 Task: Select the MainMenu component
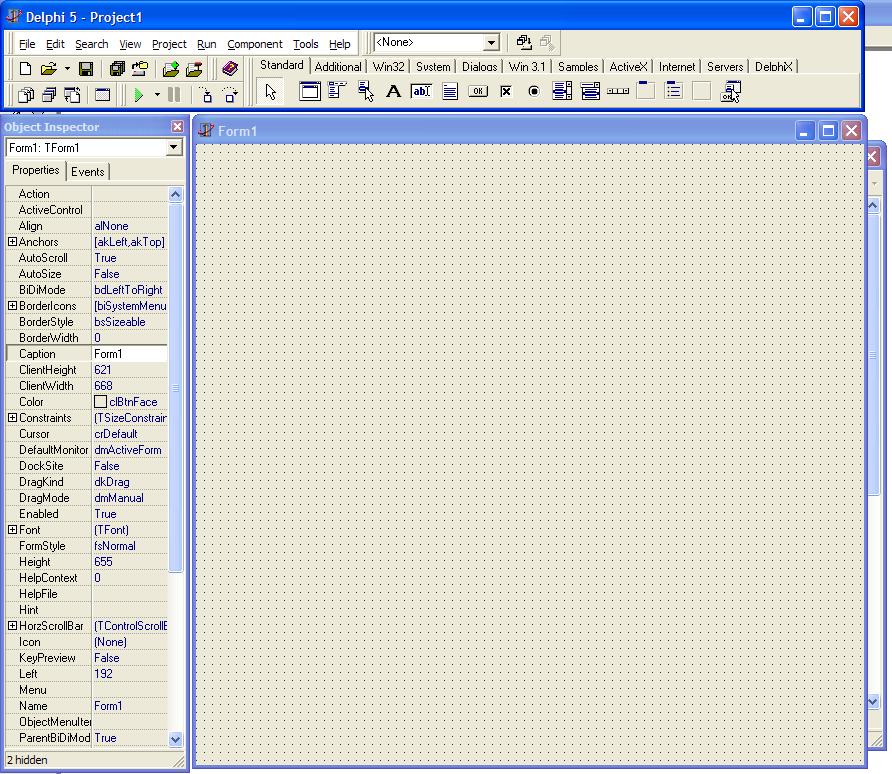click(337, 91)
